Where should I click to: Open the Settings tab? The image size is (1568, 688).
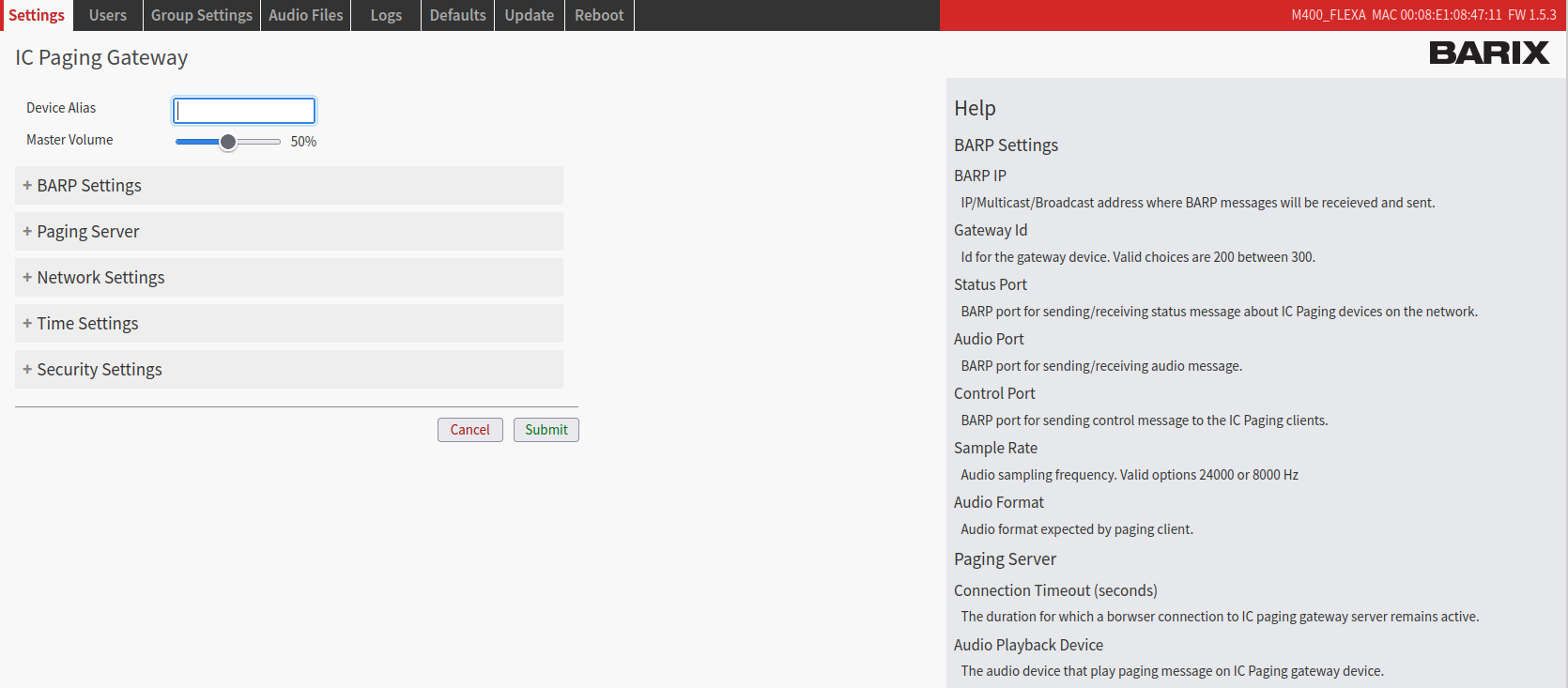tap(37, 15)
